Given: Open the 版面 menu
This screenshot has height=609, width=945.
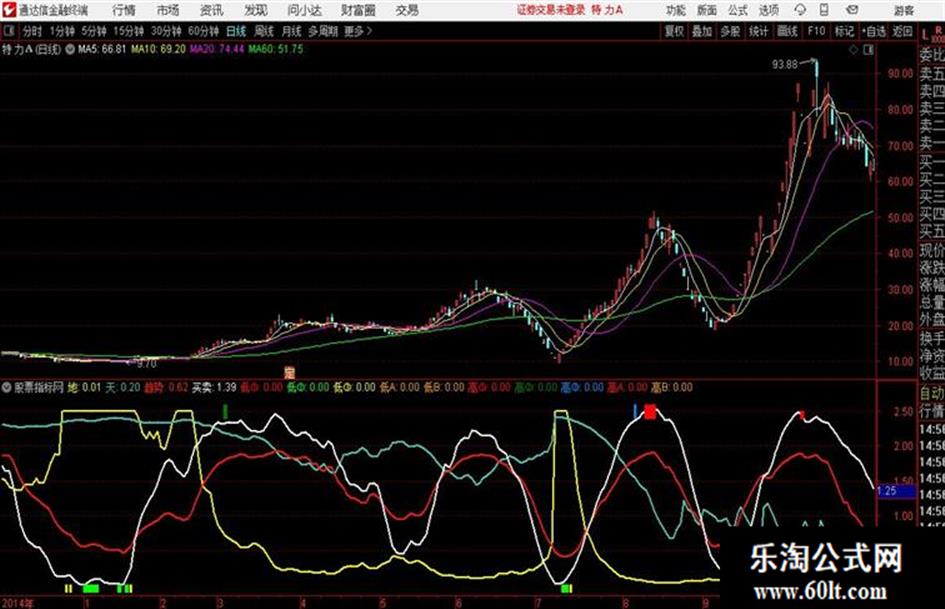Looking at the screenshot, I should tap(707, 10).
